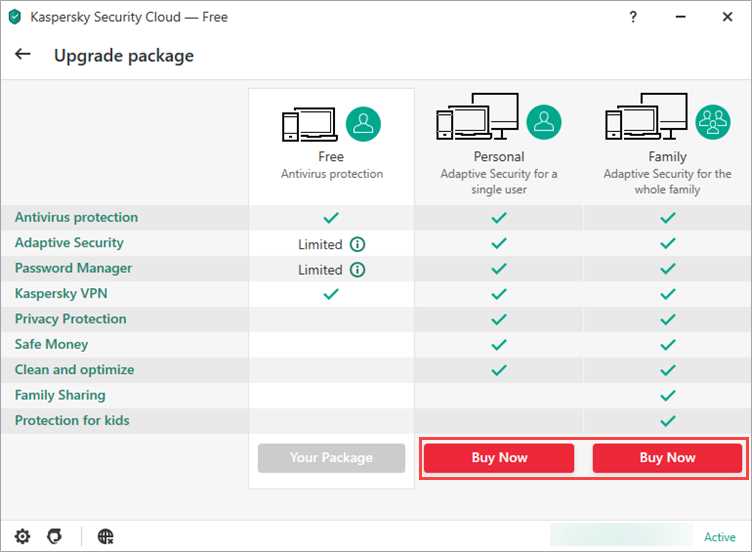
Task: Open help via question mark icon
Action: [x=633, y=17]
